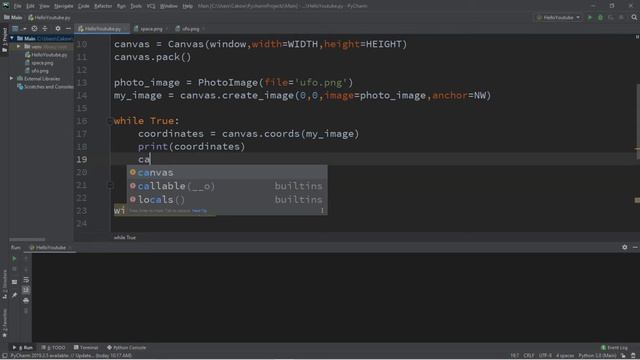Toggle tool window bars icon at bottom-left corner
Screen dimensions: 640x360
(x=4, y=356)
